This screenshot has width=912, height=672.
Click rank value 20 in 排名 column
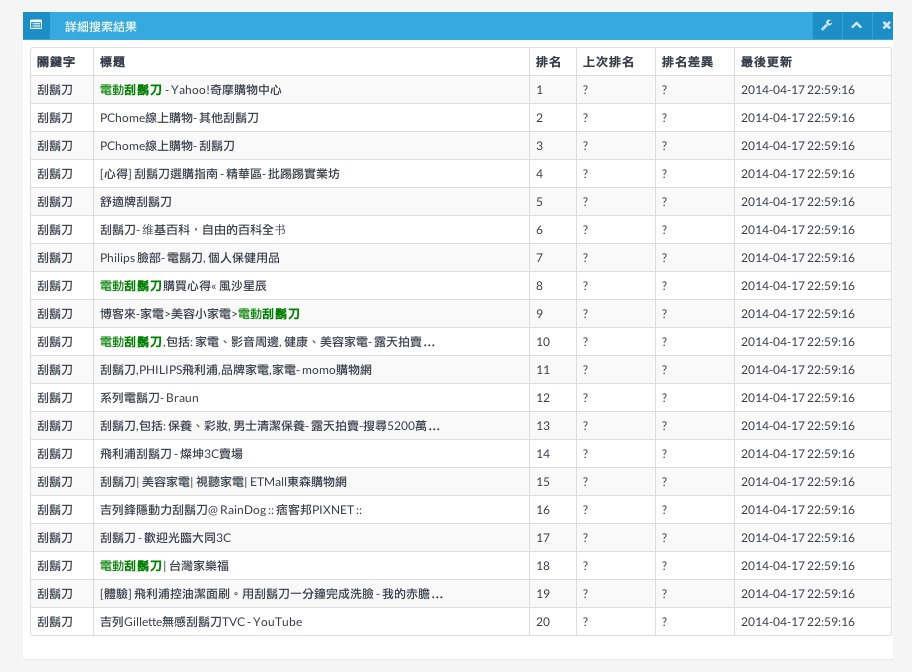tap(543, 621)
